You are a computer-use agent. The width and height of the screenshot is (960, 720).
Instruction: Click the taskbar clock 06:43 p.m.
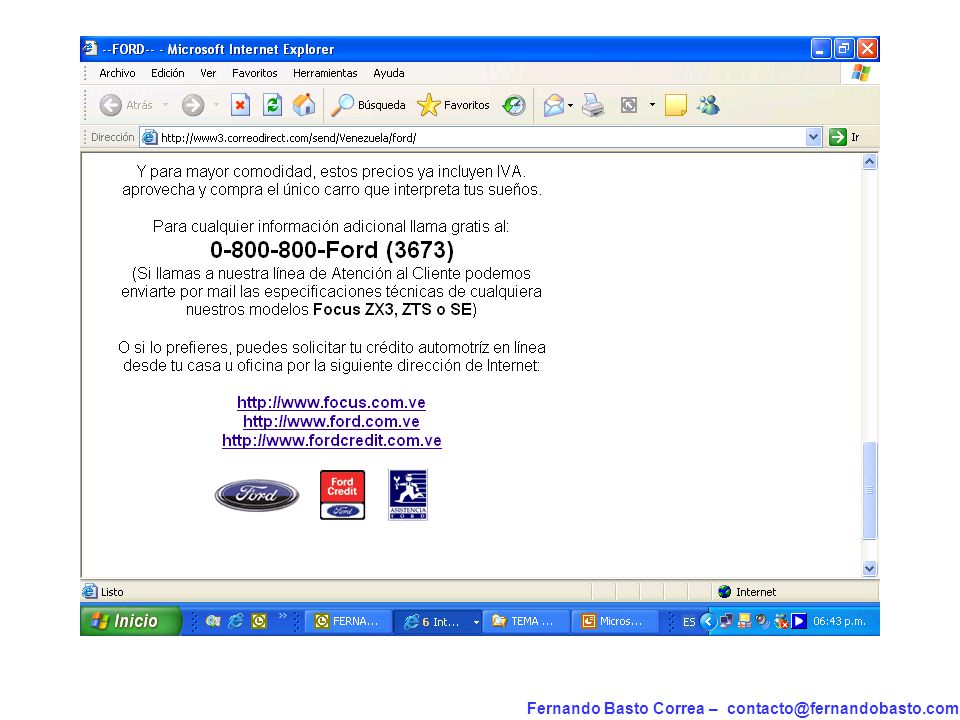pyautogui.click(x=839, y=621)
